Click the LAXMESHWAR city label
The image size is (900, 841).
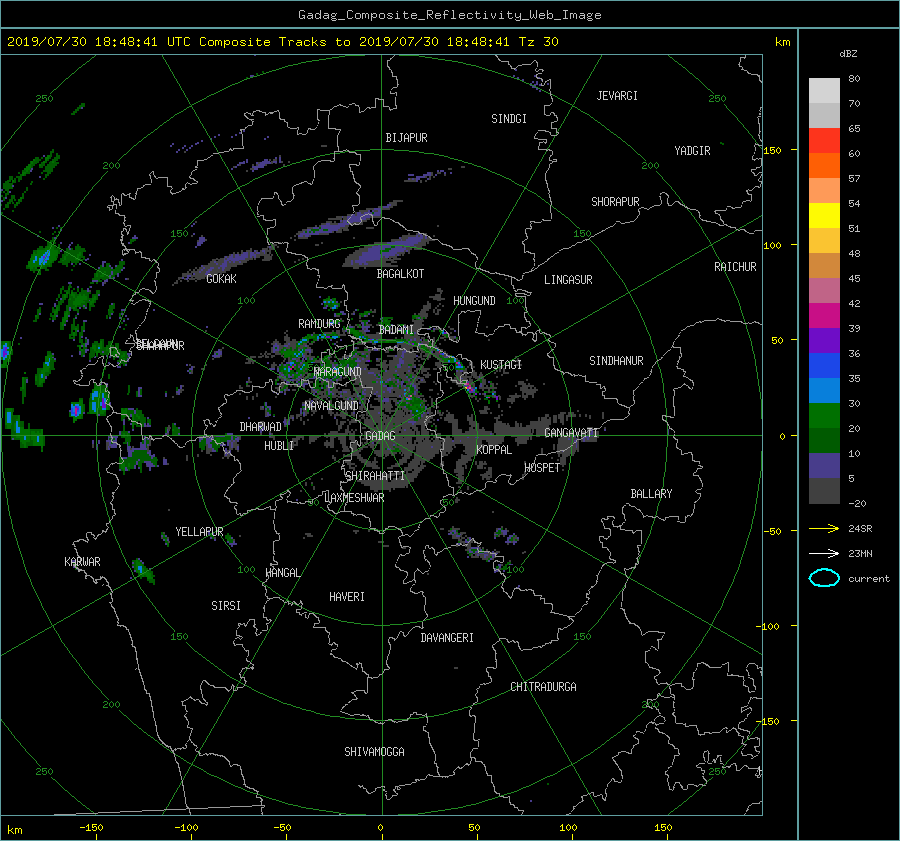click(354, 498)
